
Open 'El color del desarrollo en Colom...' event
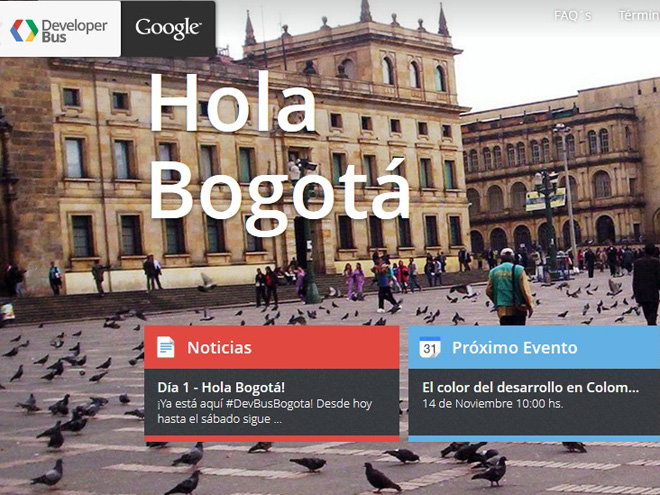[528, 387]
